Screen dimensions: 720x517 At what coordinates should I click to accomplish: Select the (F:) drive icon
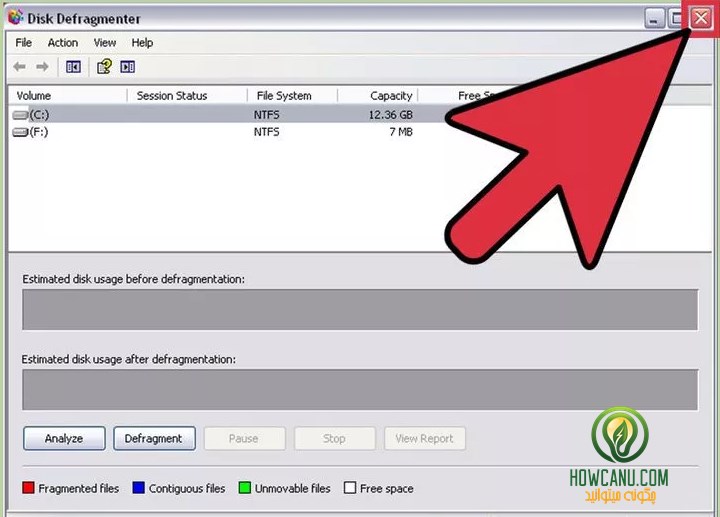point(20,132)
